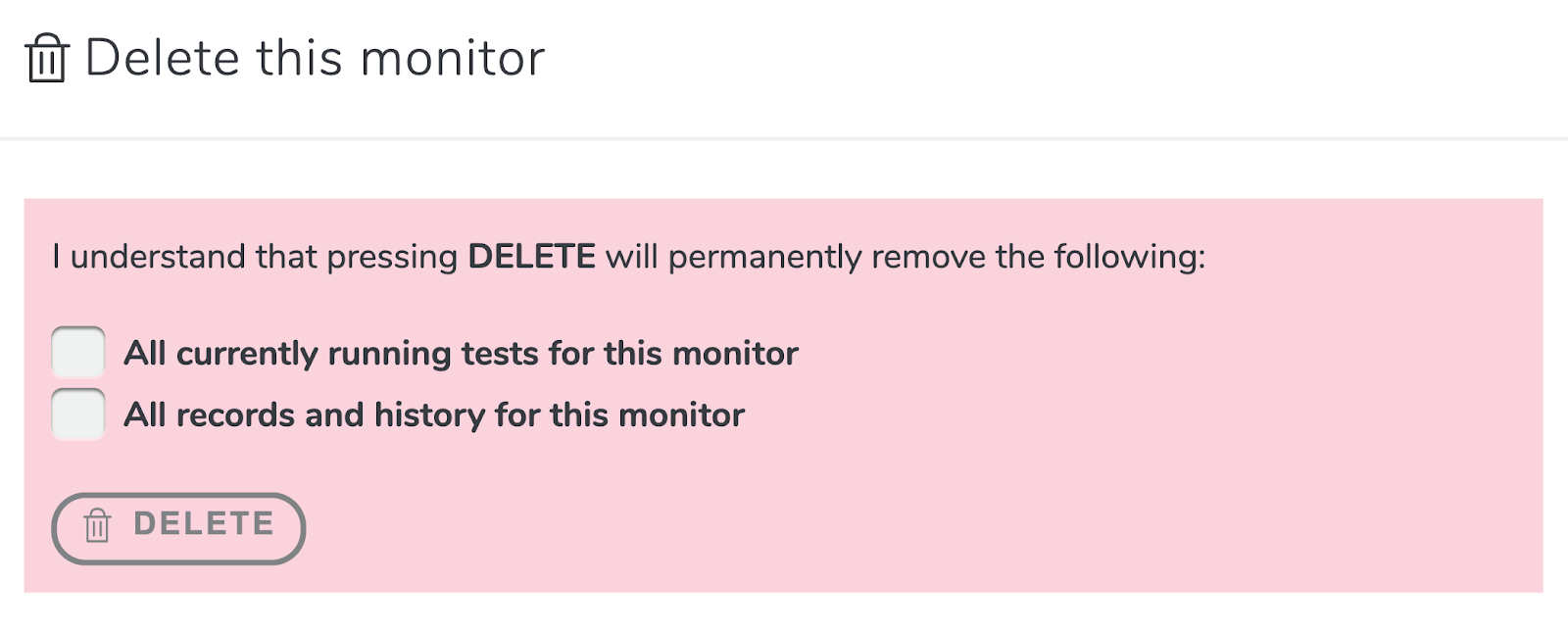The height and width of the screenshot is (635, 1568).
Task: Click the word "monitor" in the page heading
Action: [x=453, y=59]
